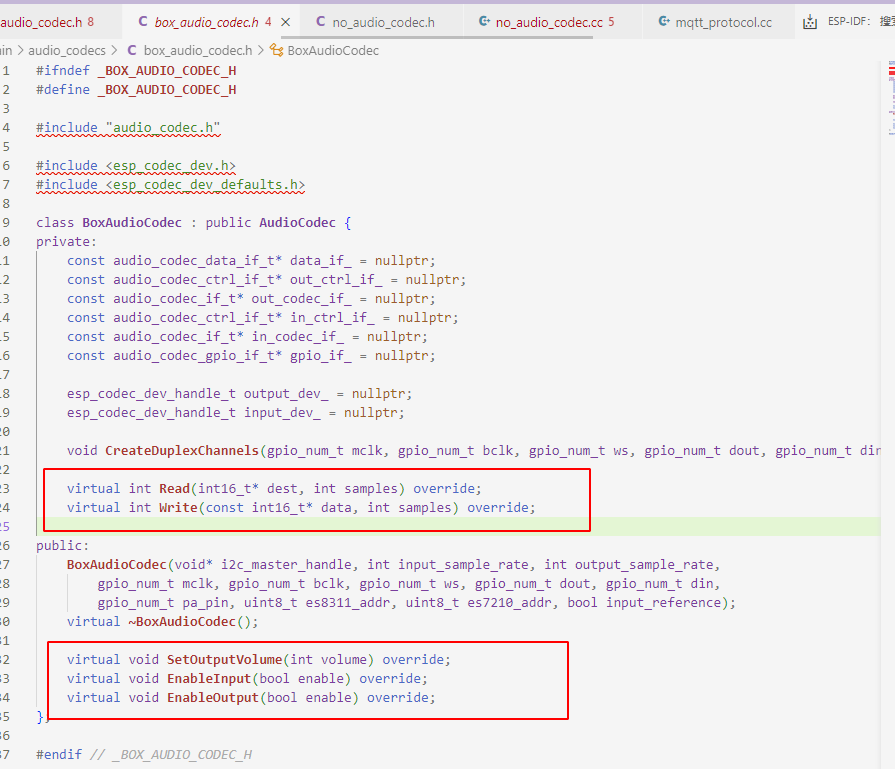Open the no_audio_codec.h tab

(383, 22)
